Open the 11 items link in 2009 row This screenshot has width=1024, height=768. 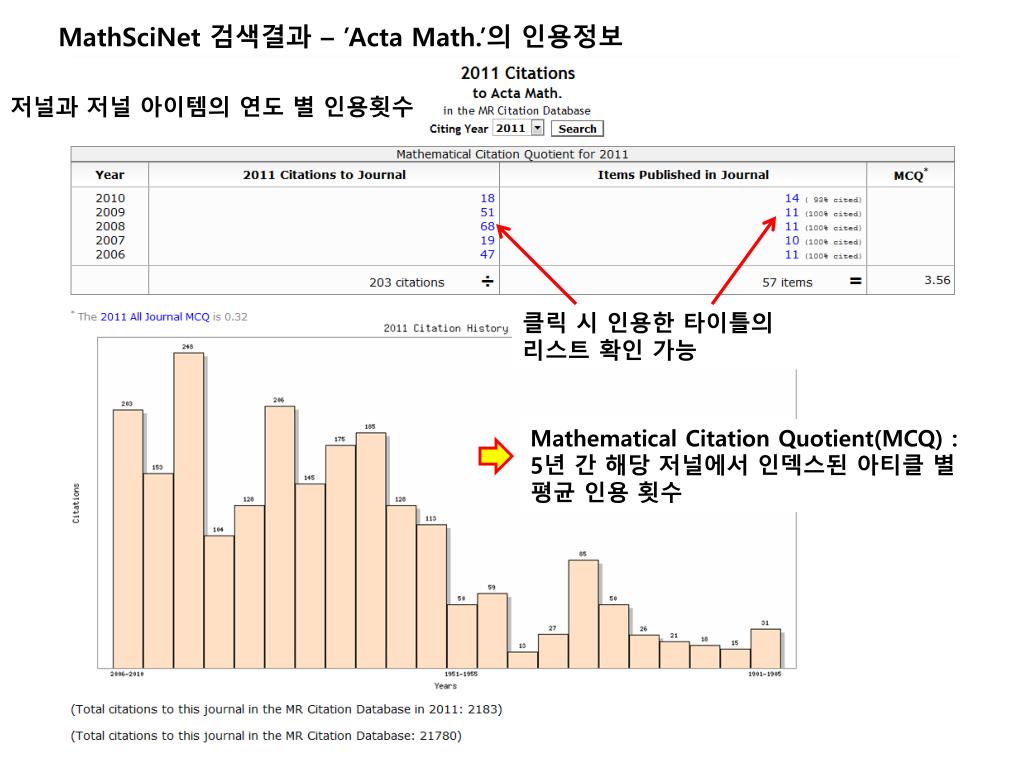point(792,212)
